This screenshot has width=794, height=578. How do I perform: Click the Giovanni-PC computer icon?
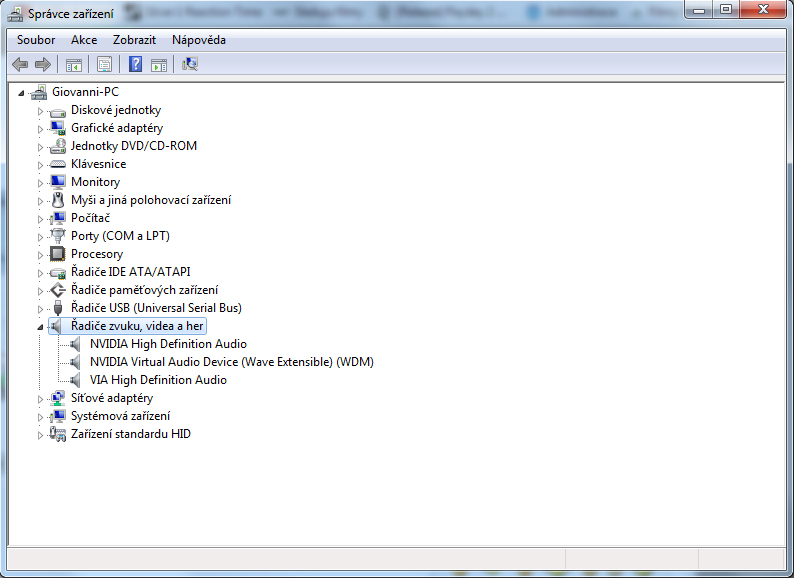(39, 92)
